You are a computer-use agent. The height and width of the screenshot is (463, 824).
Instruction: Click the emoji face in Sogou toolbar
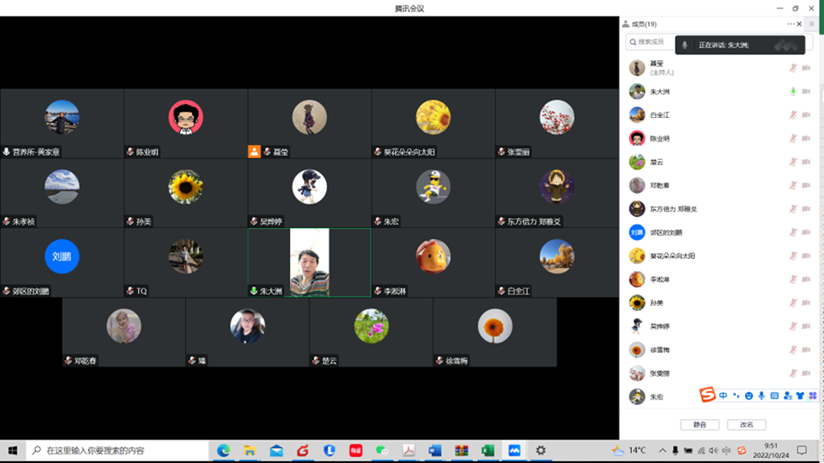click(x=749, y=396)
